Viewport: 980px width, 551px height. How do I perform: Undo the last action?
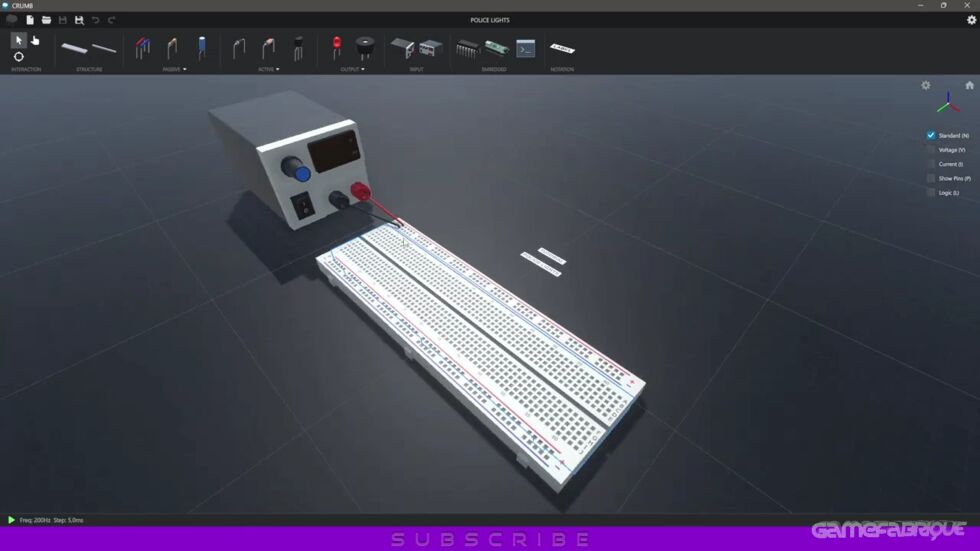coord(96,20)
